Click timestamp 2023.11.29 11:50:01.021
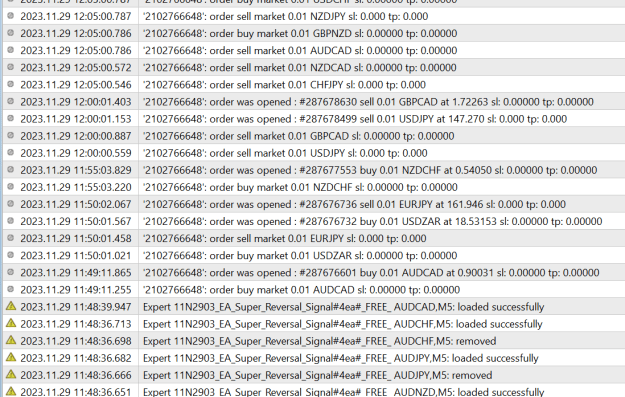This screenshot has height=397, width=625. point(76,256)
